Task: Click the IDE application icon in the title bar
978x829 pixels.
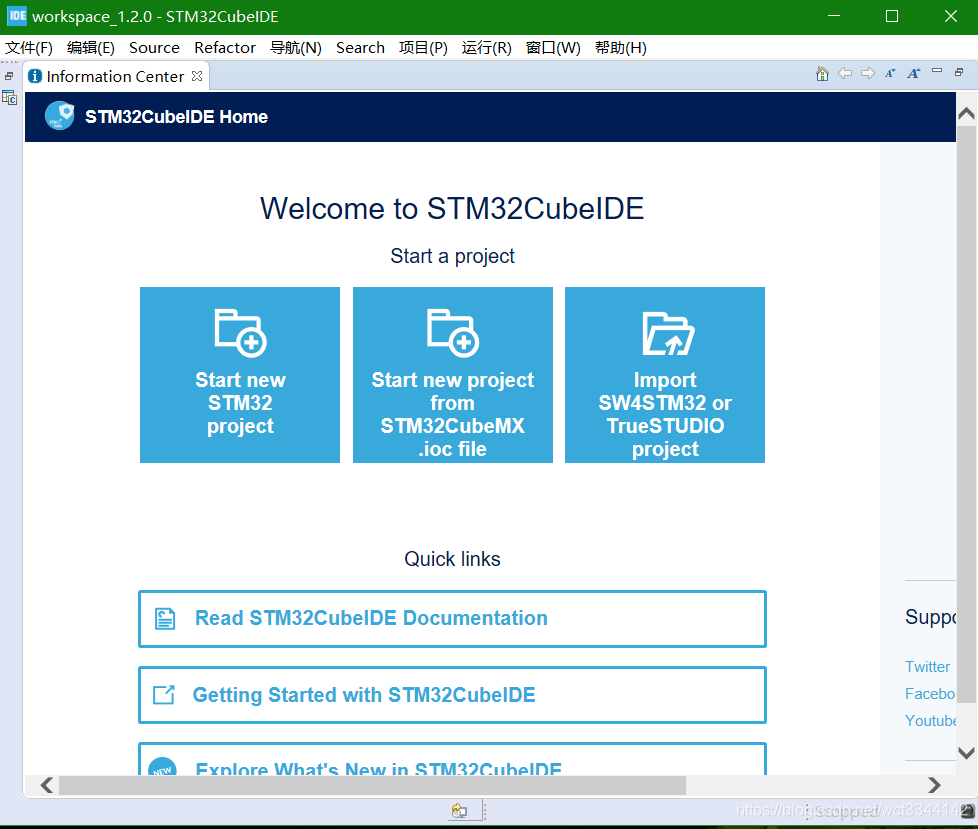Action: 17,16
